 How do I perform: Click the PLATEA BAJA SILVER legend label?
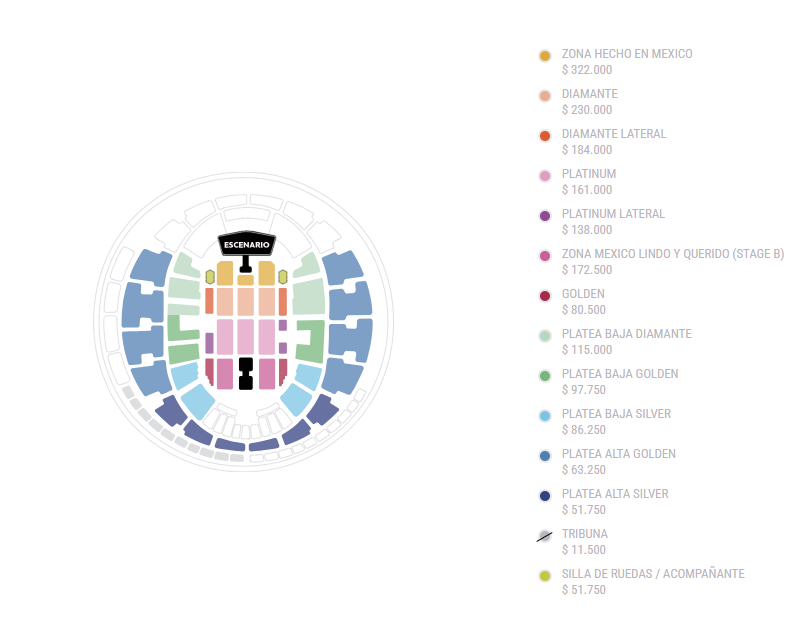pyautogui.click(x=616, y=414)
